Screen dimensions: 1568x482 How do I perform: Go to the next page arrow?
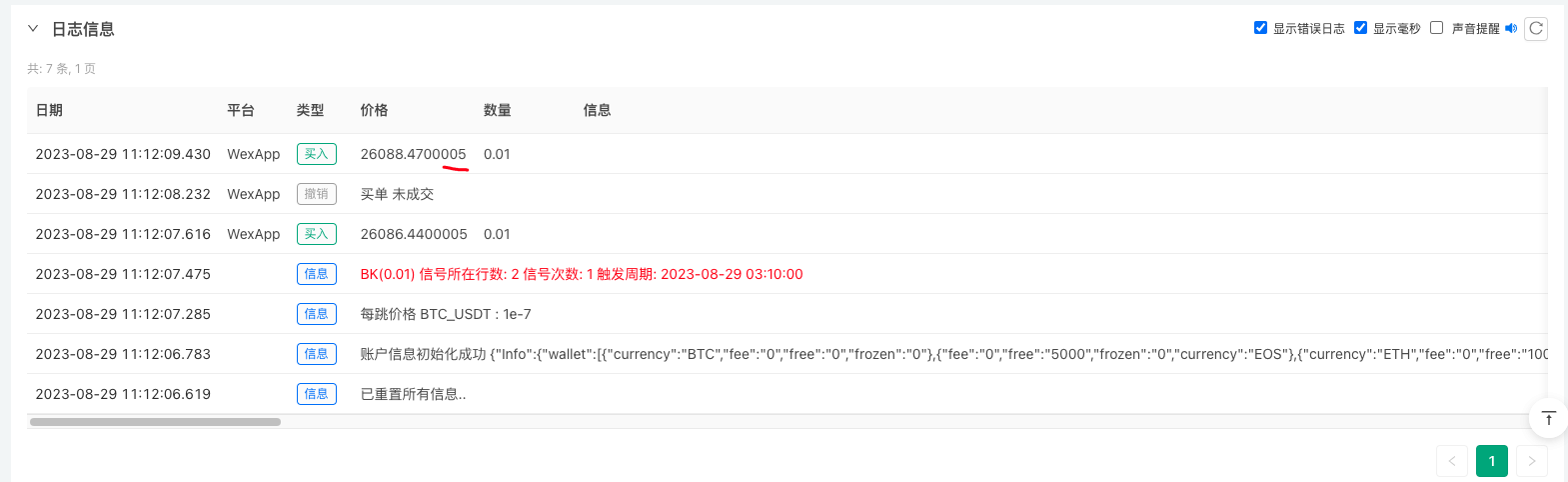point(1532,461)
